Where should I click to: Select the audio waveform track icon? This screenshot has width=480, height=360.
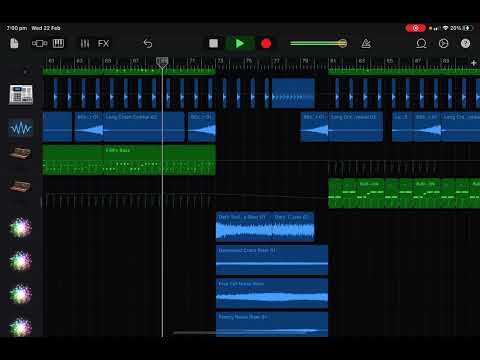pyautogui.click(x=21, y=128)
